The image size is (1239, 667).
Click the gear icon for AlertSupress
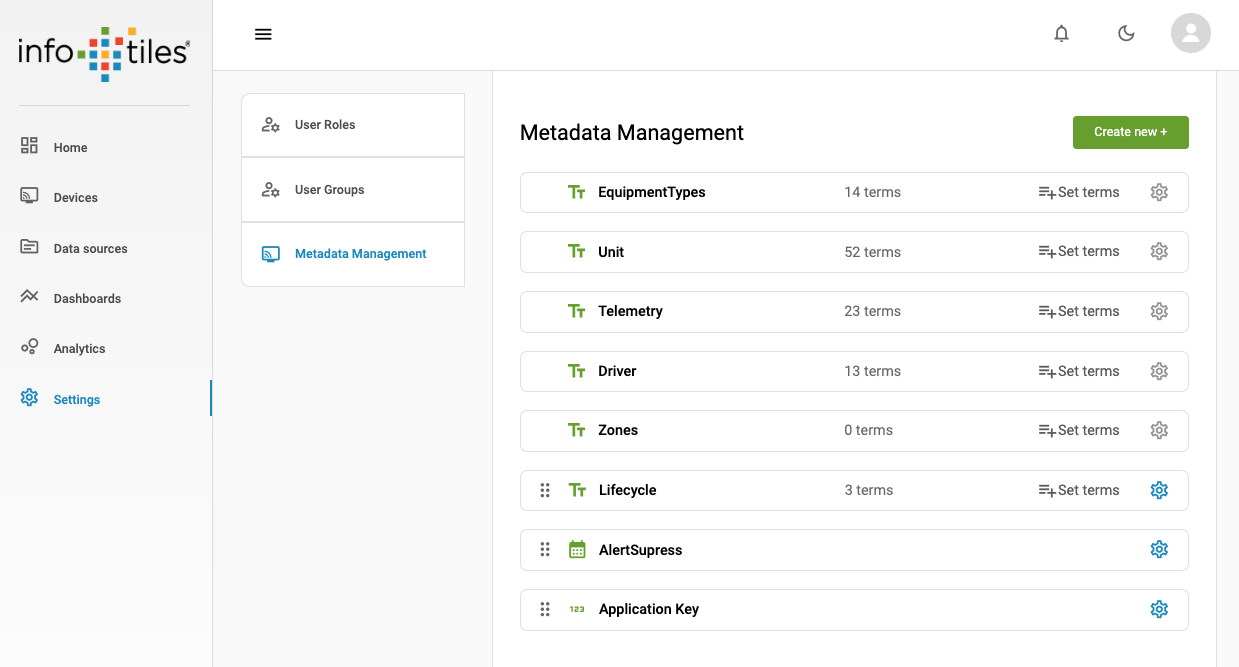pyautogui.click(x=1159, y=549)
